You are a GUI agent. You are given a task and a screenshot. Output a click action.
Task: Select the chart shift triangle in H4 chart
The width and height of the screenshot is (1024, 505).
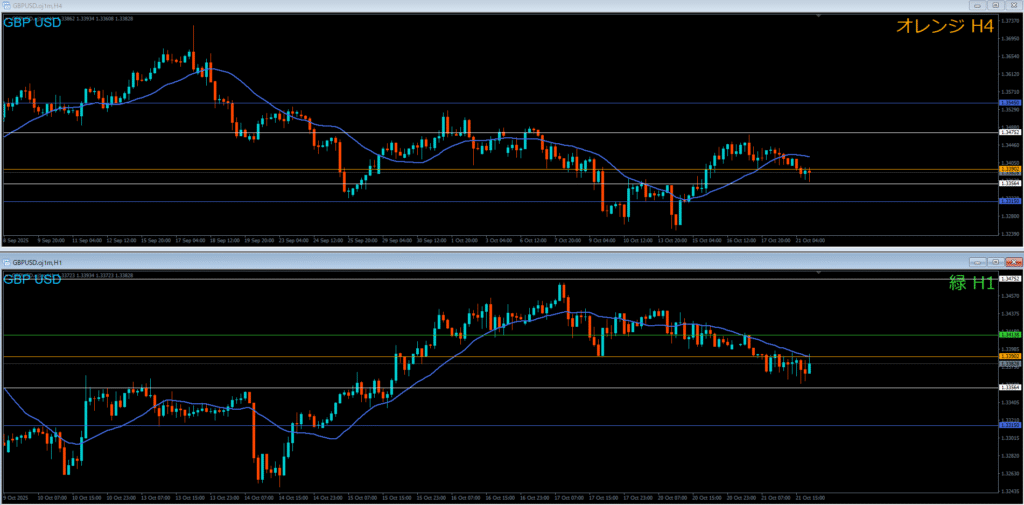818,17
